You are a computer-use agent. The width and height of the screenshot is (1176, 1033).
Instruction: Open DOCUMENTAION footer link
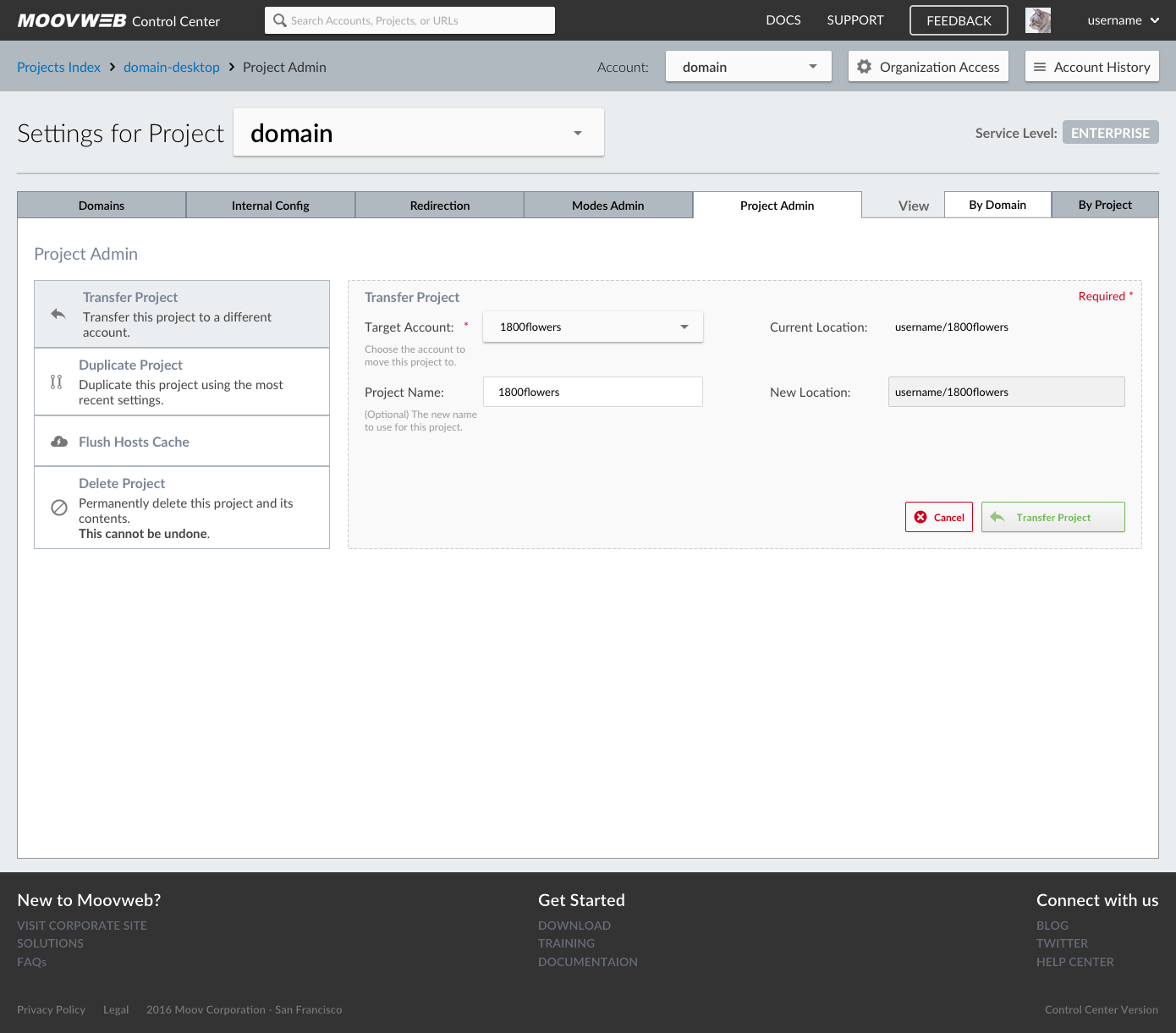(x=588, y=962)
